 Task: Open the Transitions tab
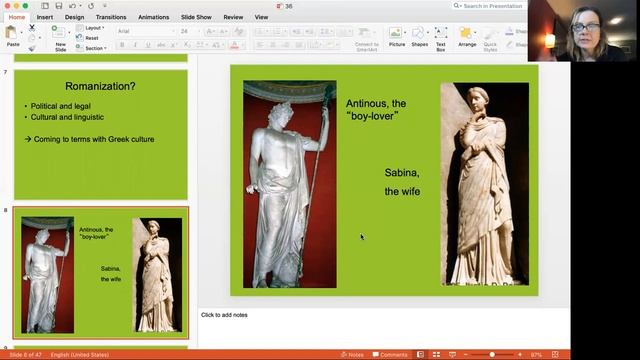coord(111,17)
